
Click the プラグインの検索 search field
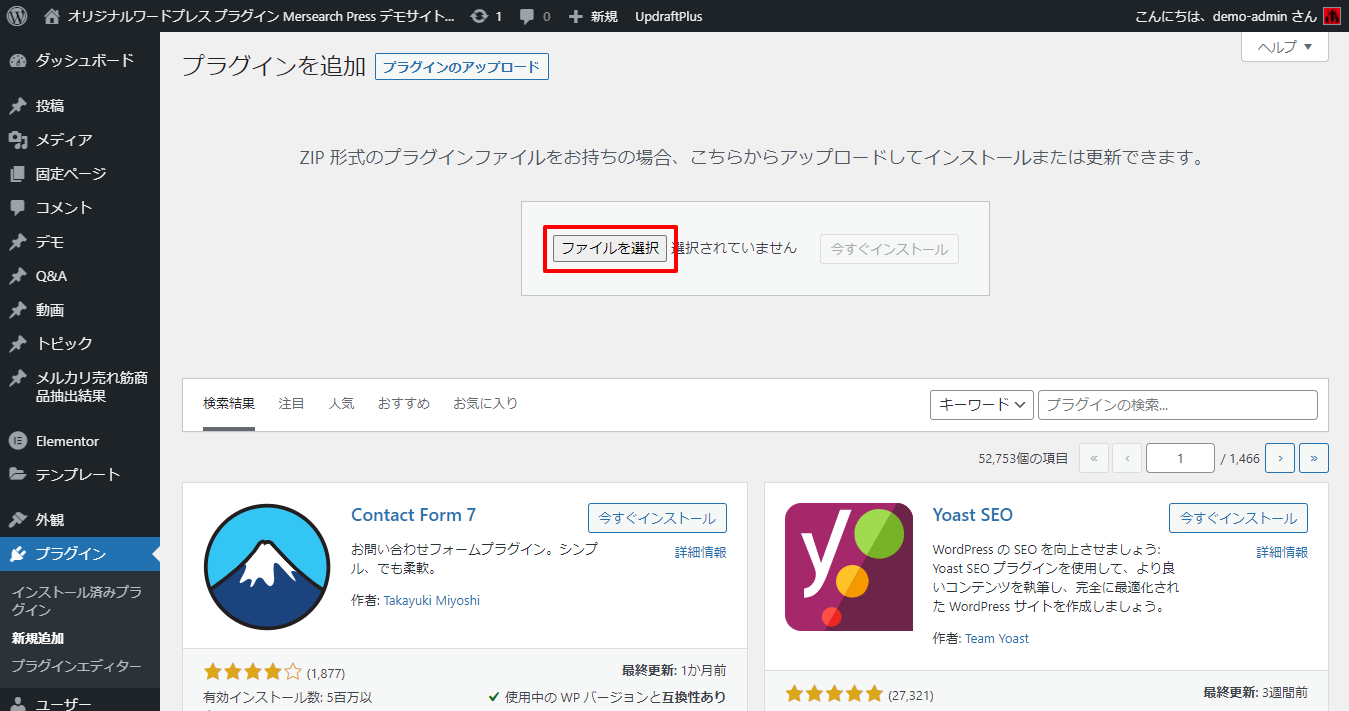1178,405
